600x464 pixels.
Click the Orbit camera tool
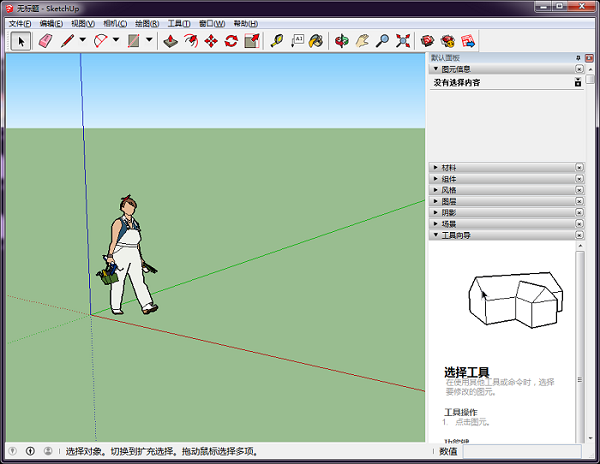coord(342,41)
